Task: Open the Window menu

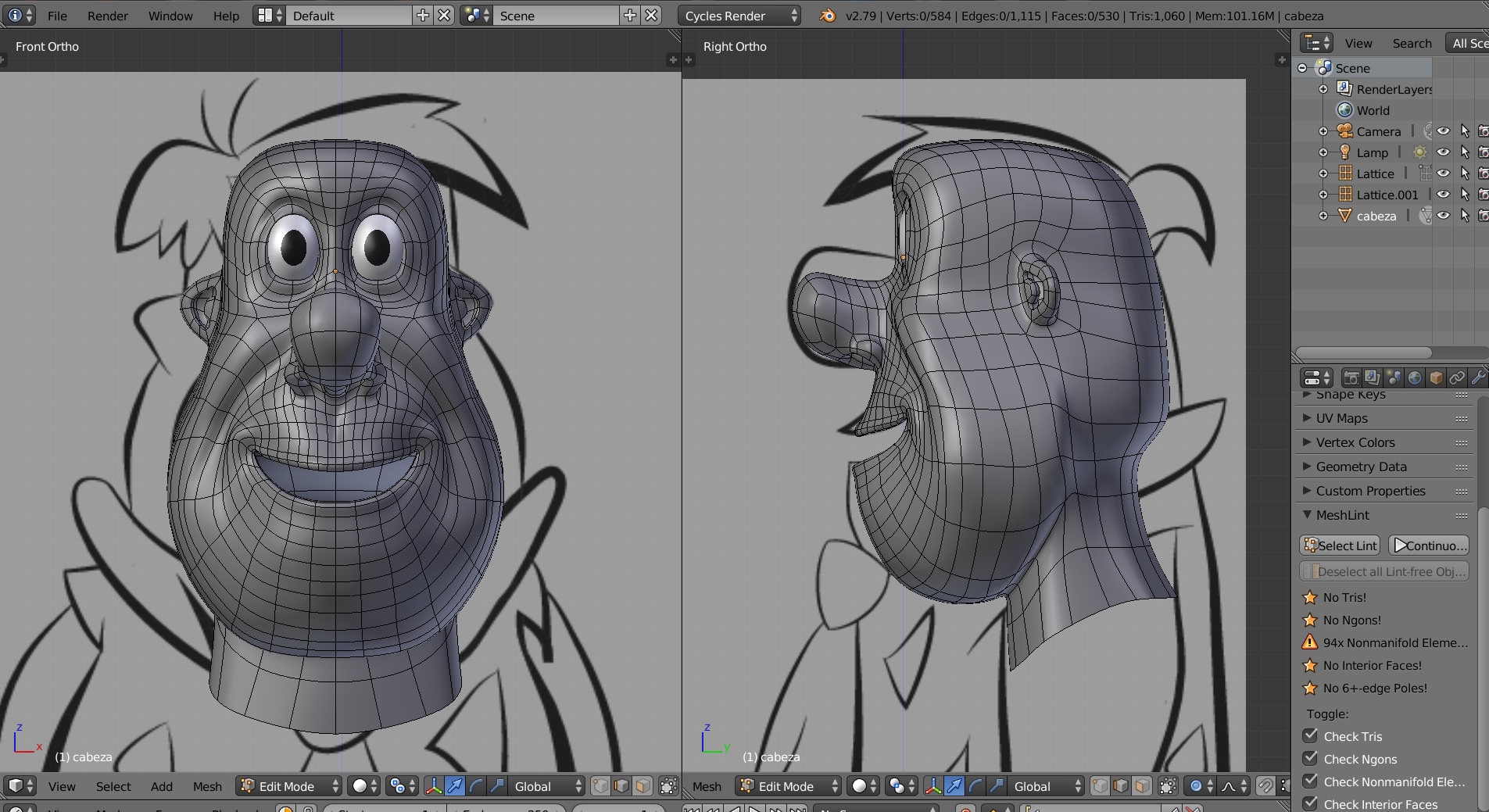Action: [x=170, y=16]
